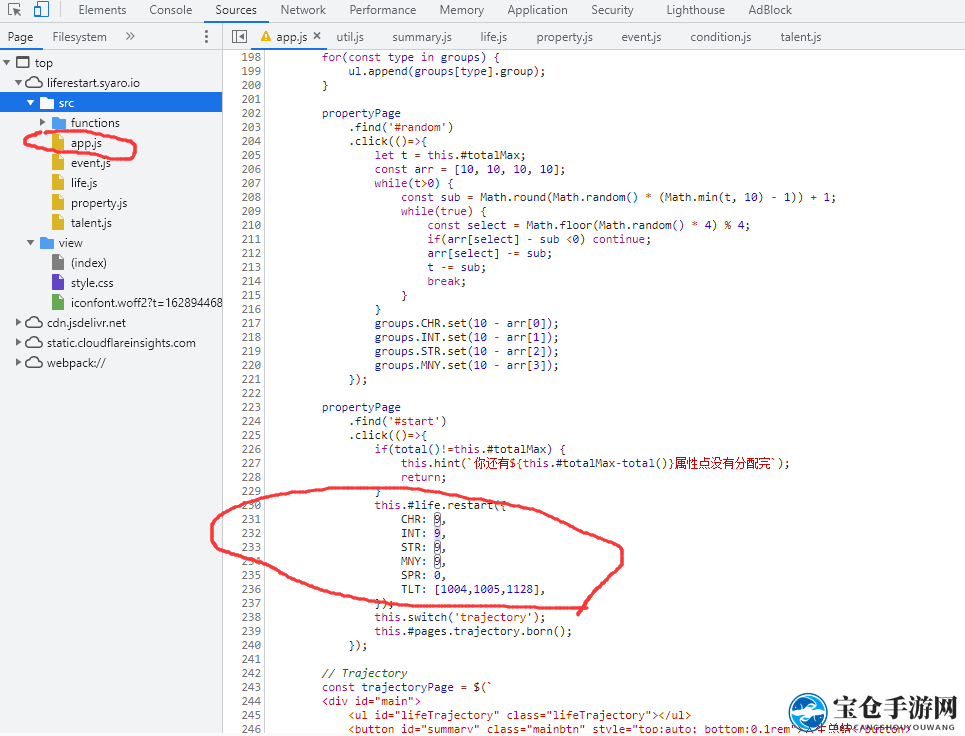965x736 pixels.
Task: Open the Application tab
Action: 537,10
